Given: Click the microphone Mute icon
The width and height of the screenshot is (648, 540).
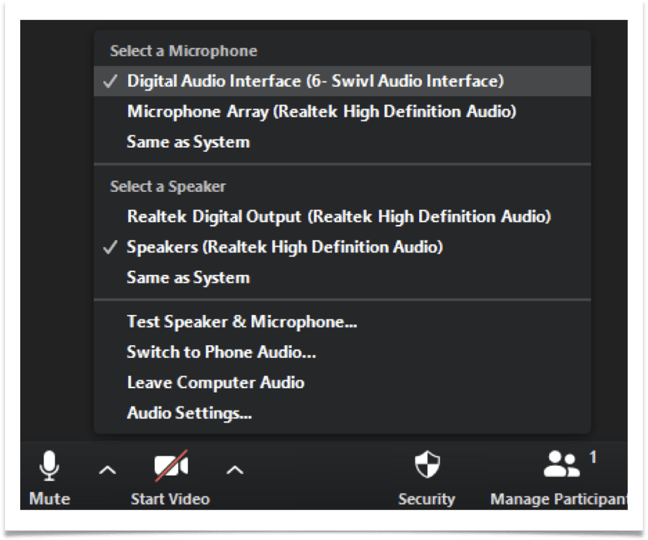Looking at the screenshot, I should click(x=49, y=466).
